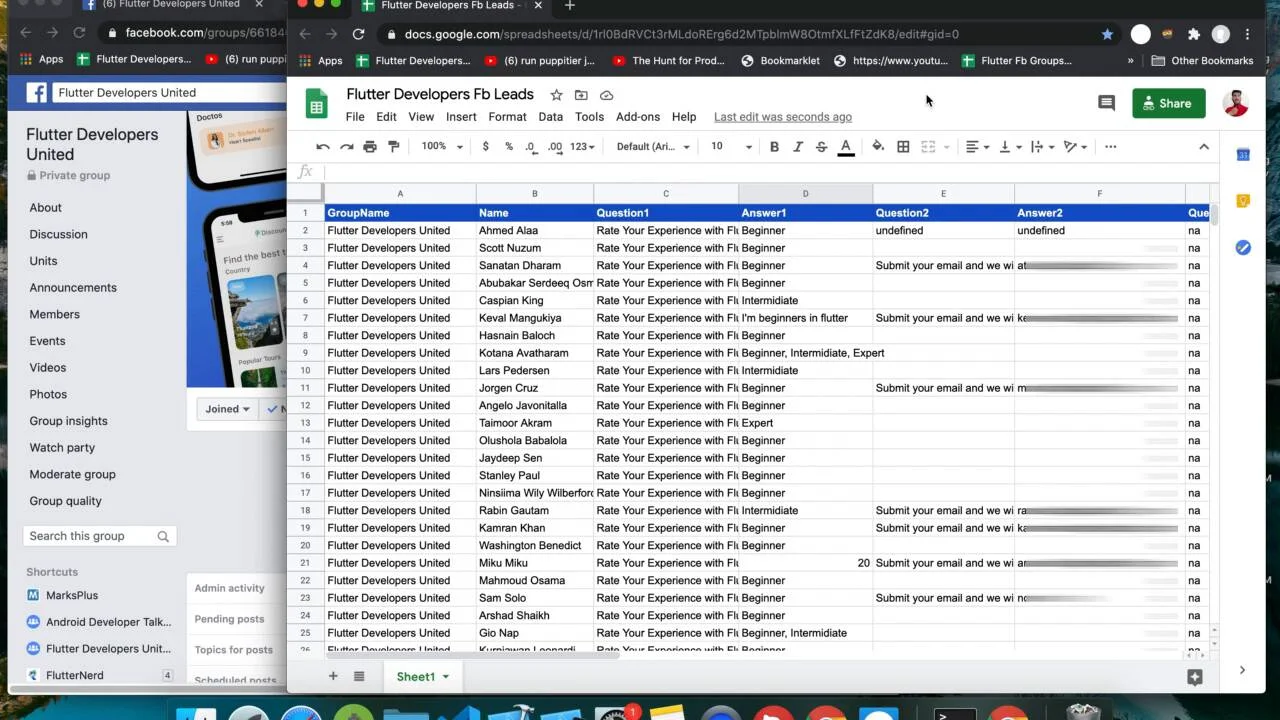Apply strikethrough formatting
The height and width of the screenshot is (720, 1280).
pyautogui.click(x=821, y=147)
